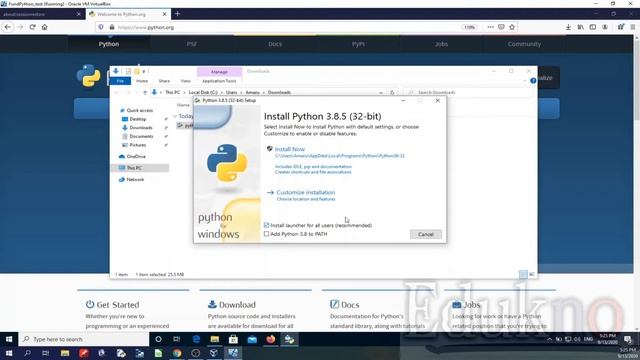Open Desktop in Explorer sidebar
The width and height of the screenshot is (640, 360).
pyautogui.click(x=138, y=119)
